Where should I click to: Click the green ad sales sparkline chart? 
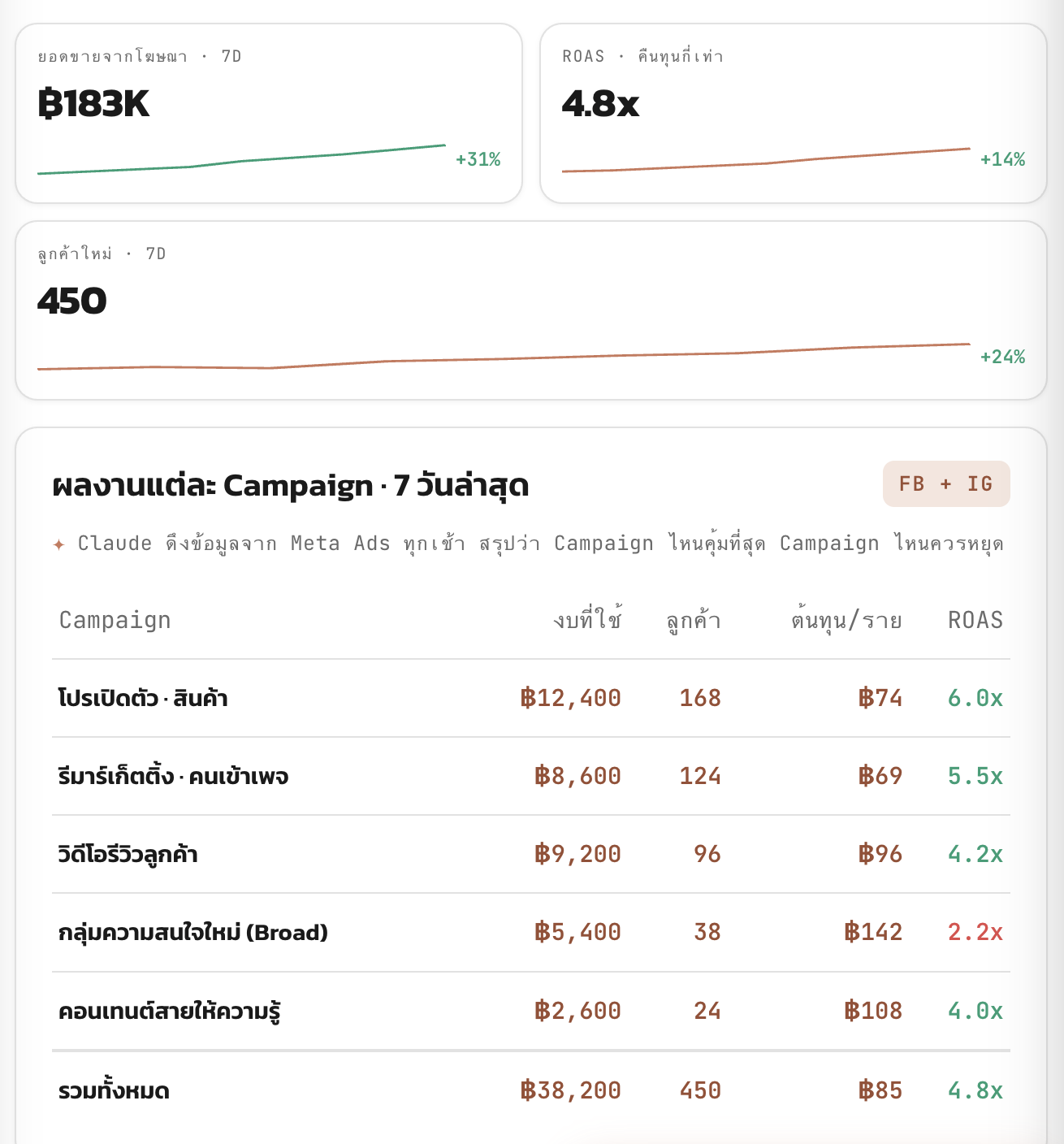pyautogui.click(x=241, y=159)
